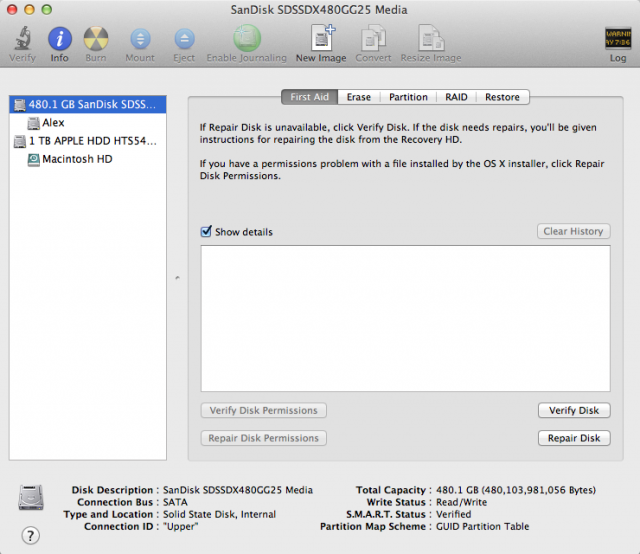
Task: Click the Burn toolbar icon
Action: (x=96, y=39)
